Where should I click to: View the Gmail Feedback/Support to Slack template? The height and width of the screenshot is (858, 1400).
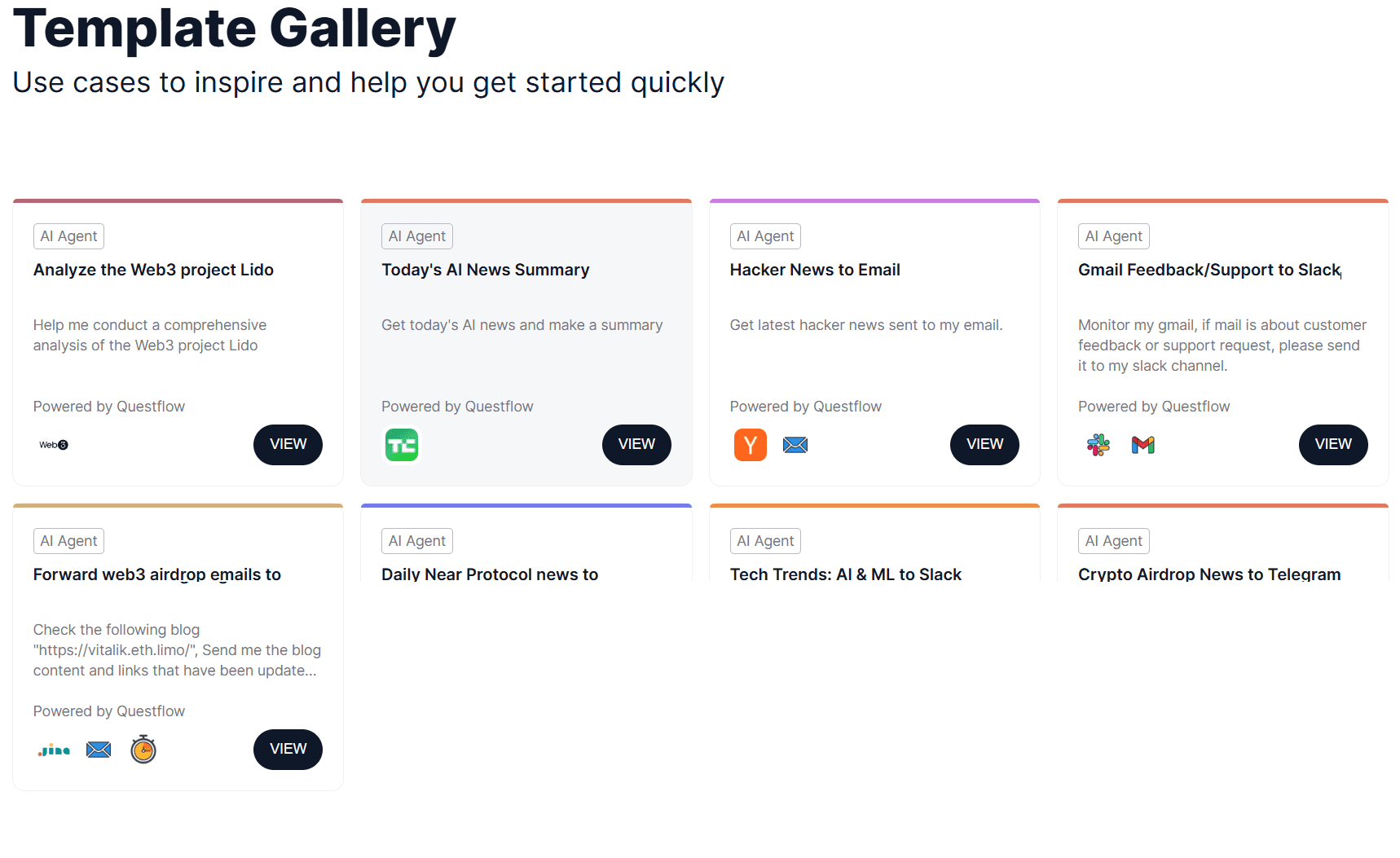1333,445
